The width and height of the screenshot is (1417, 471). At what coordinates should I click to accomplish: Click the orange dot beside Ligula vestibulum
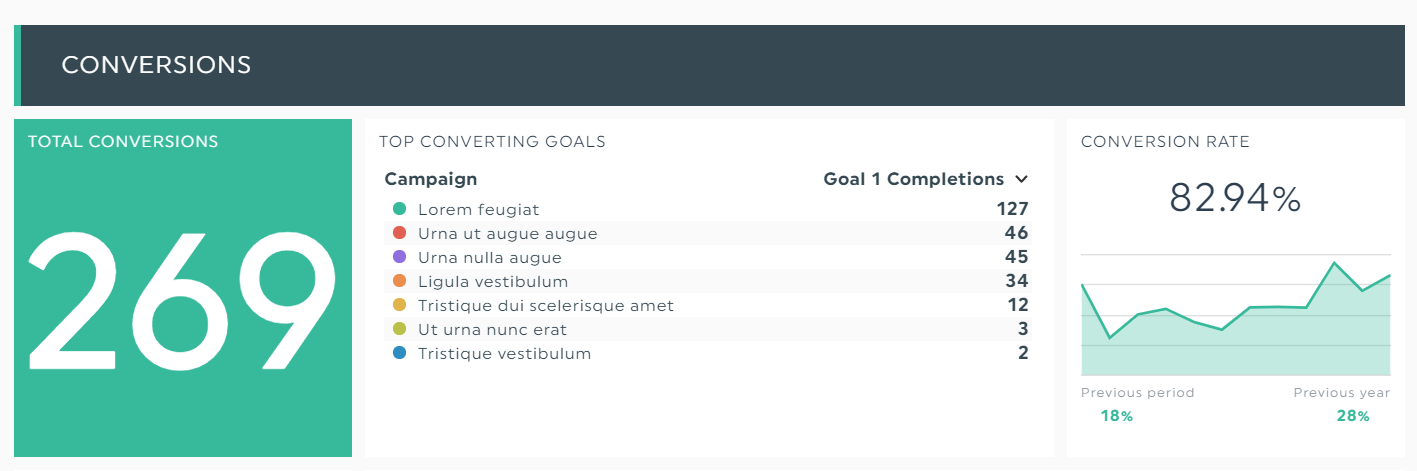coord(400,281)
